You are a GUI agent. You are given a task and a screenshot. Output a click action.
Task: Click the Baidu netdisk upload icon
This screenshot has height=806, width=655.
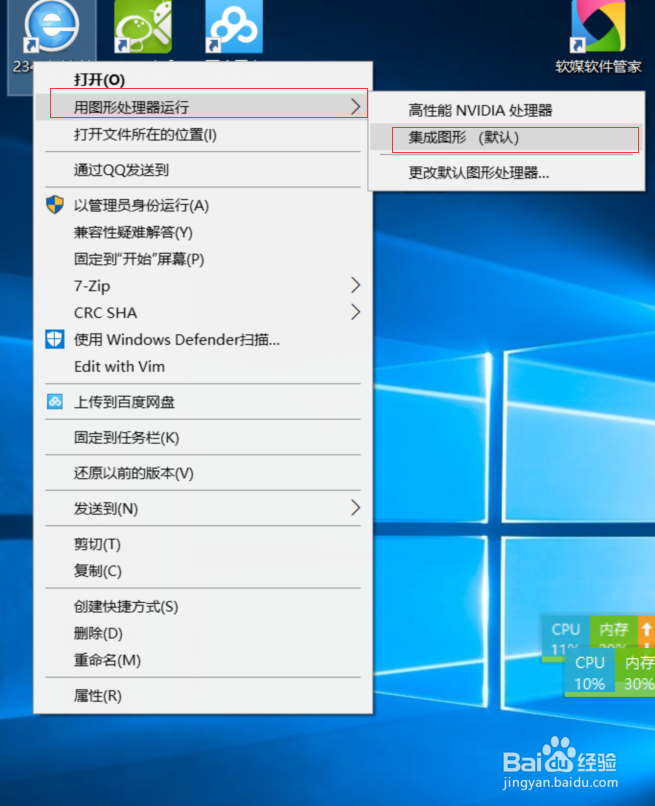pyautogui.click(x=55, y=401)
